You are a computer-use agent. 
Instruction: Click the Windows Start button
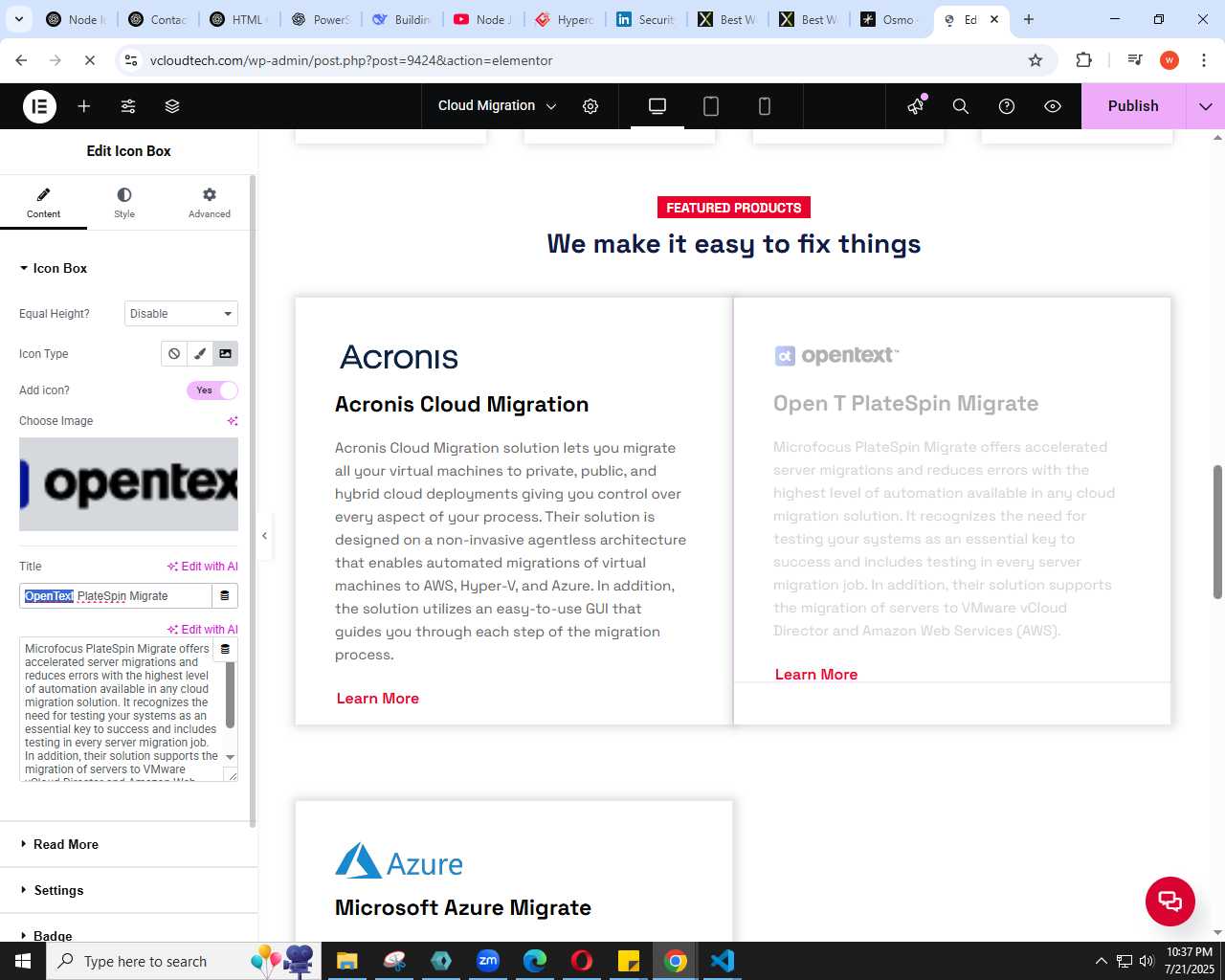coord(23,961)
